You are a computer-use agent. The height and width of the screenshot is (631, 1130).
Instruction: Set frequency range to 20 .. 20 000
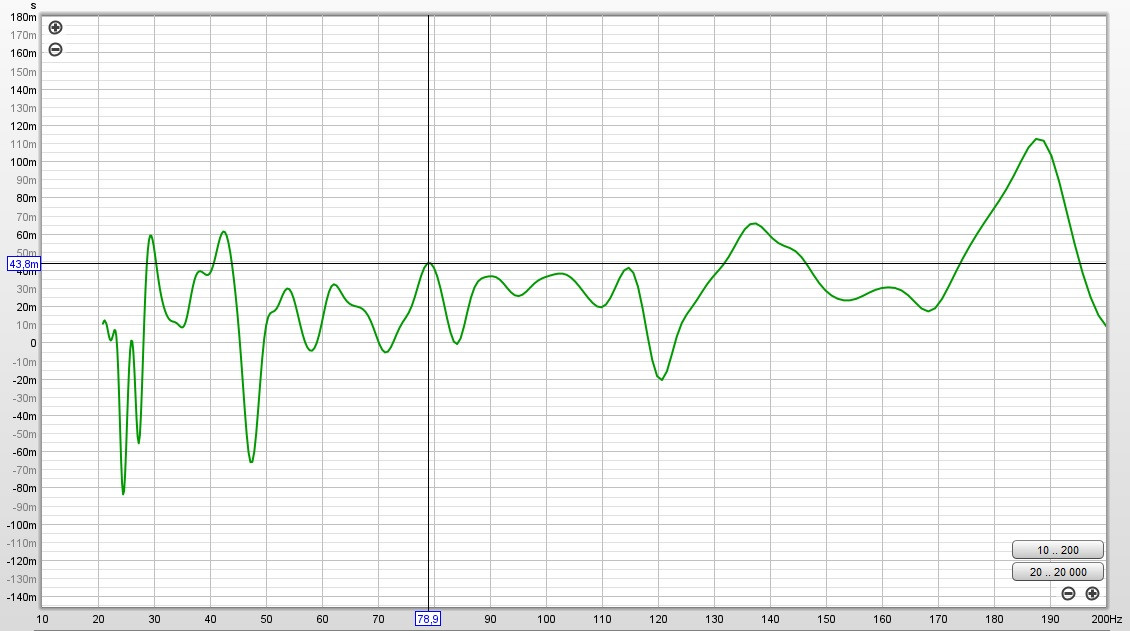(1057, 573)
